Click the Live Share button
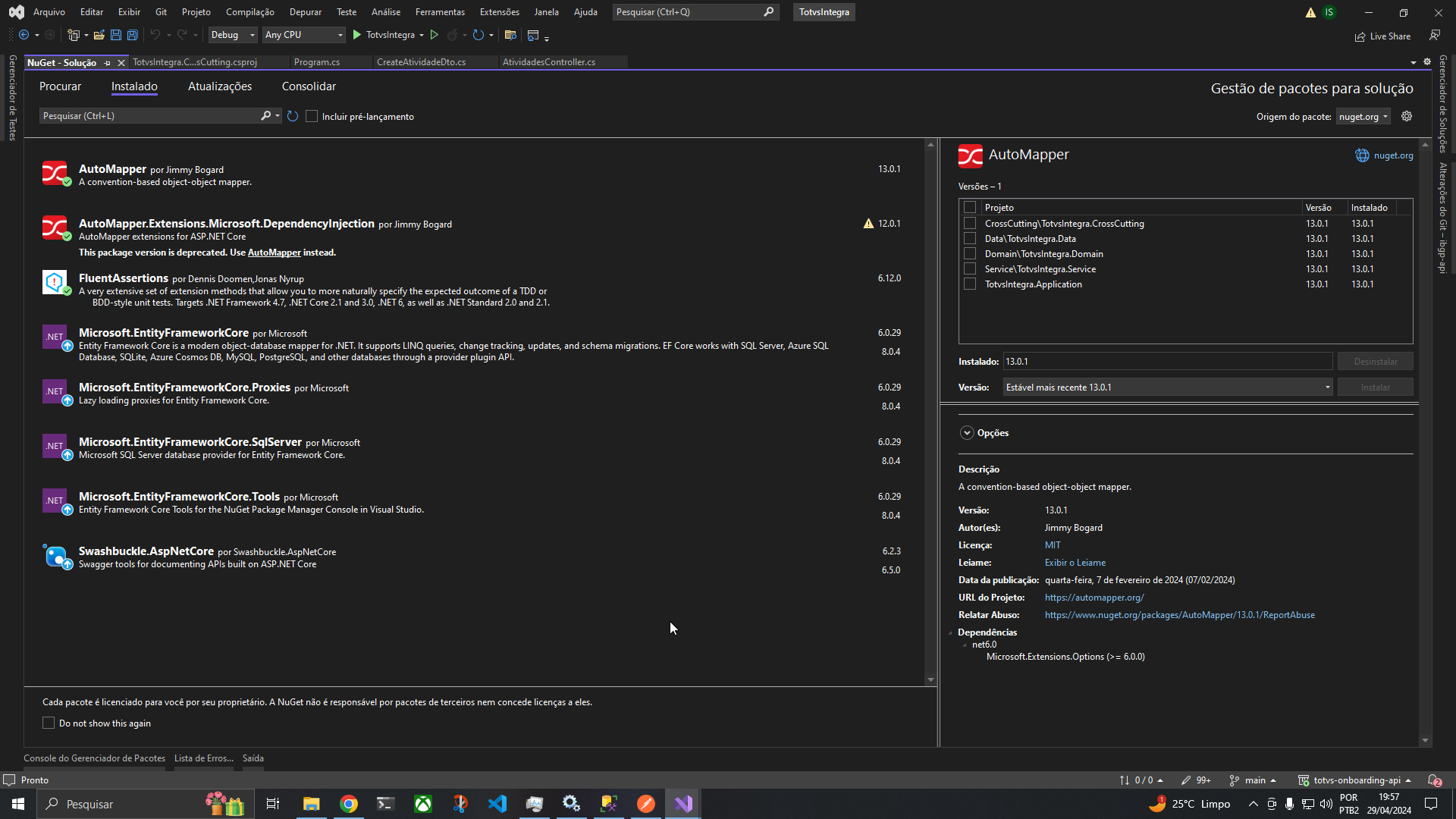 tap(1382, 36)
